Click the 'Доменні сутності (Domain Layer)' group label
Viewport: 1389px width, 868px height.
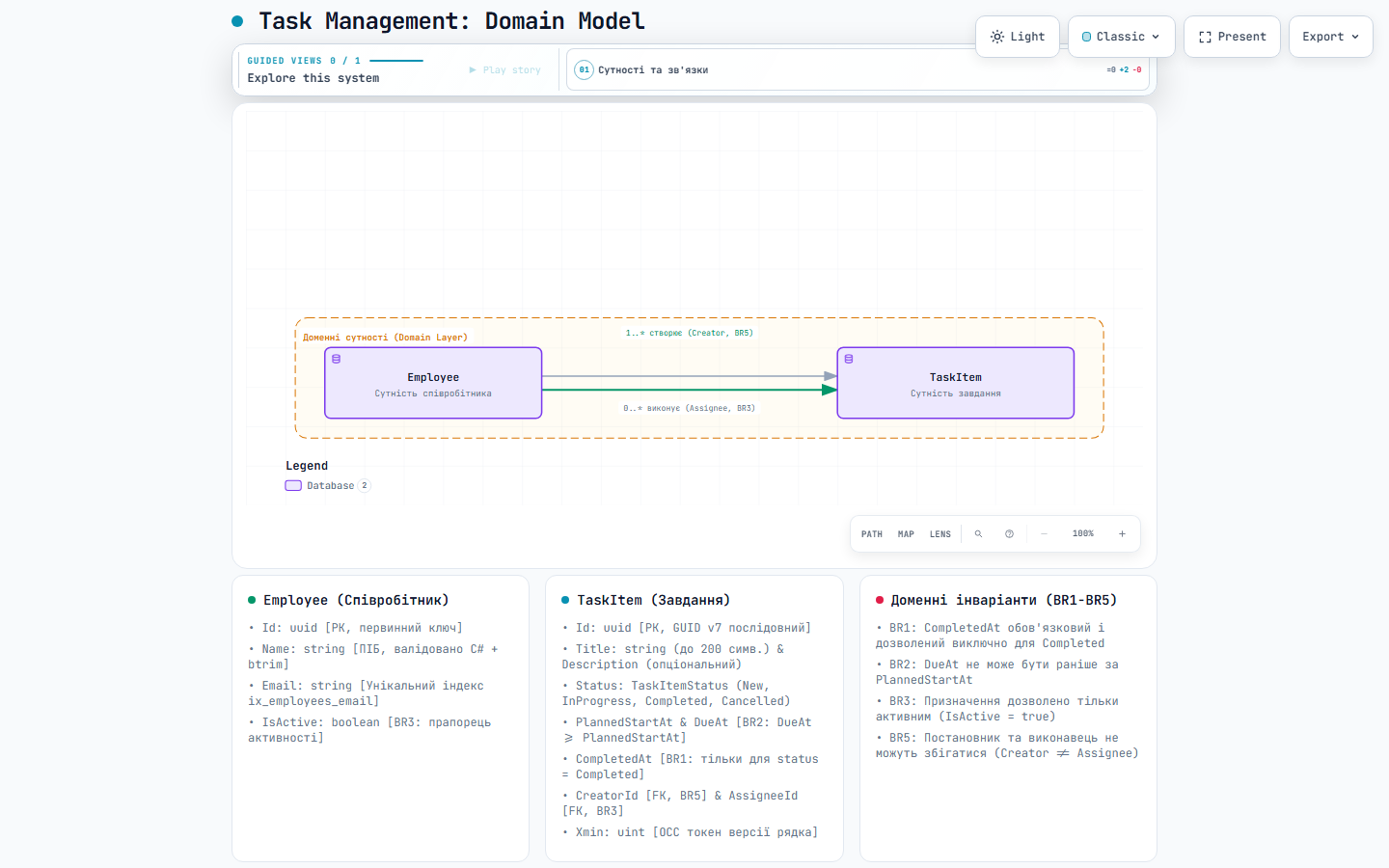point(385,338)
